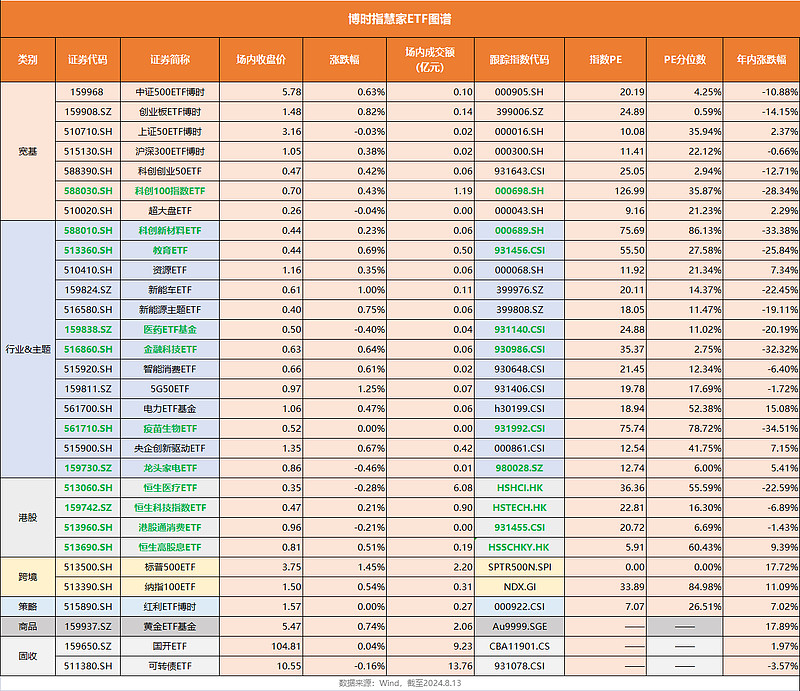Click the green name 龙头家电ETF
800x691 pixels.
click(170, 468)
